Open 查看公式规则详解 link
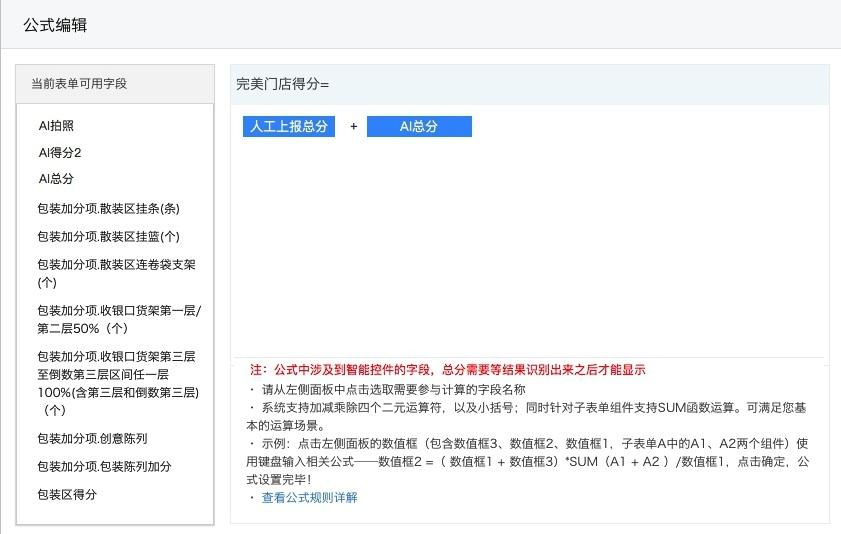Screen dimensions: 841x534 coord(309,498)
